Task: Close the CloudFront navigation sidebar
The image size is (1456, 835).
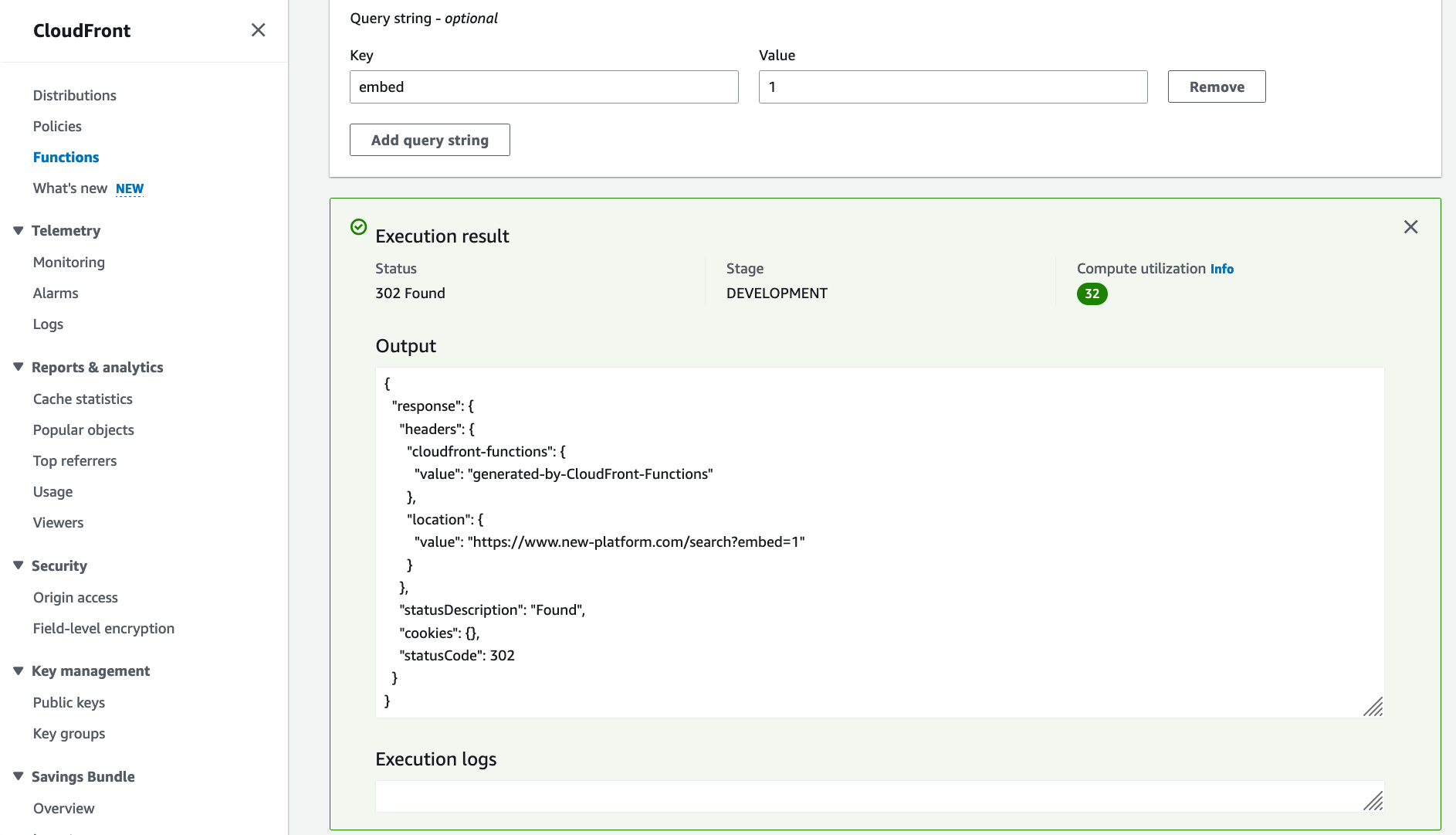Action: (x=258, y=30)
